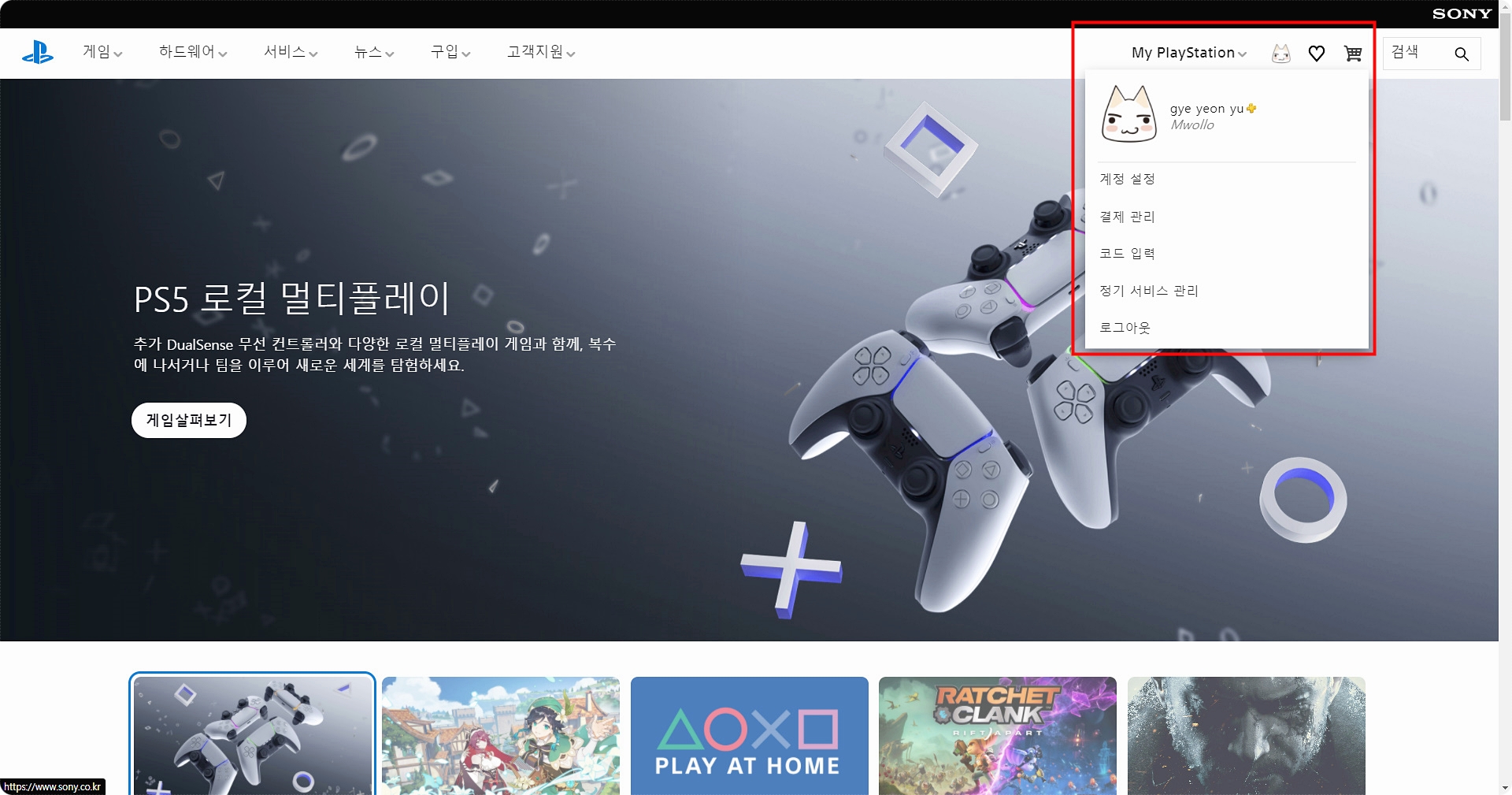Click the Mwollo online ID text
Screen dimensions: 1512x795
1192,125
